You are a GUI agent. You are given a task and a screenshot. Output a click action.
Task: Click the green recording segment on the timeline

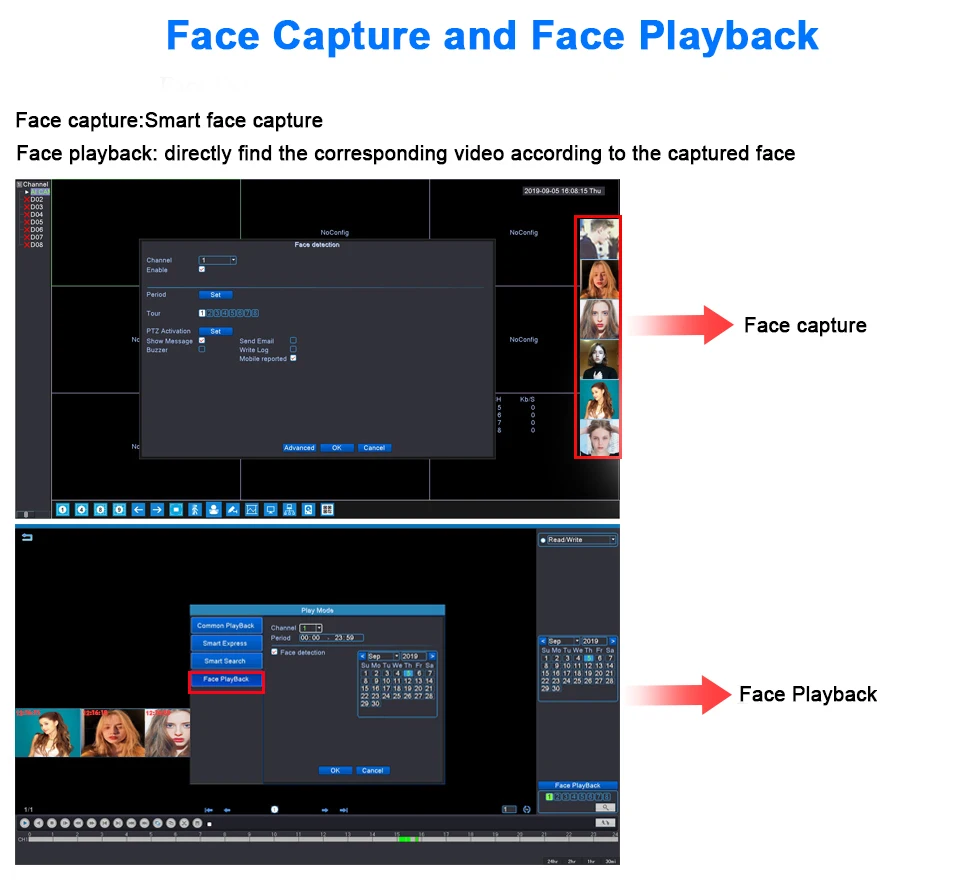[406, 839]
